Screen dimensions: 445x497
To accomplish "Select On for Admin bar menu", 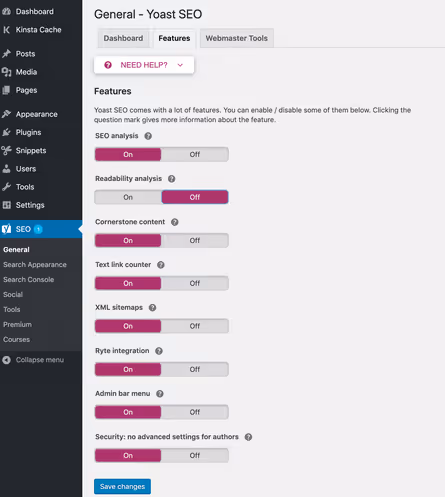I will coord(128,412).
